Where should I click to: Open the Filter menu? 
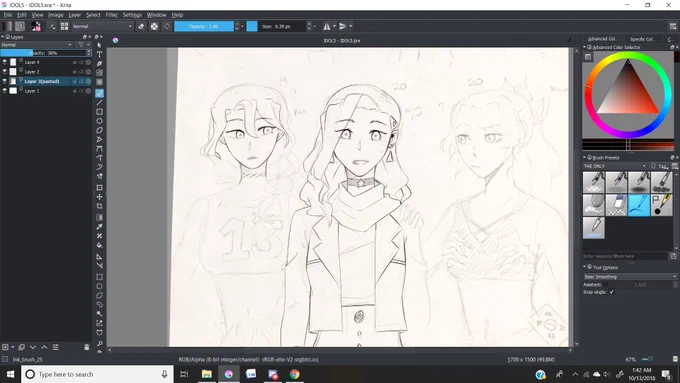pos(111,15)
